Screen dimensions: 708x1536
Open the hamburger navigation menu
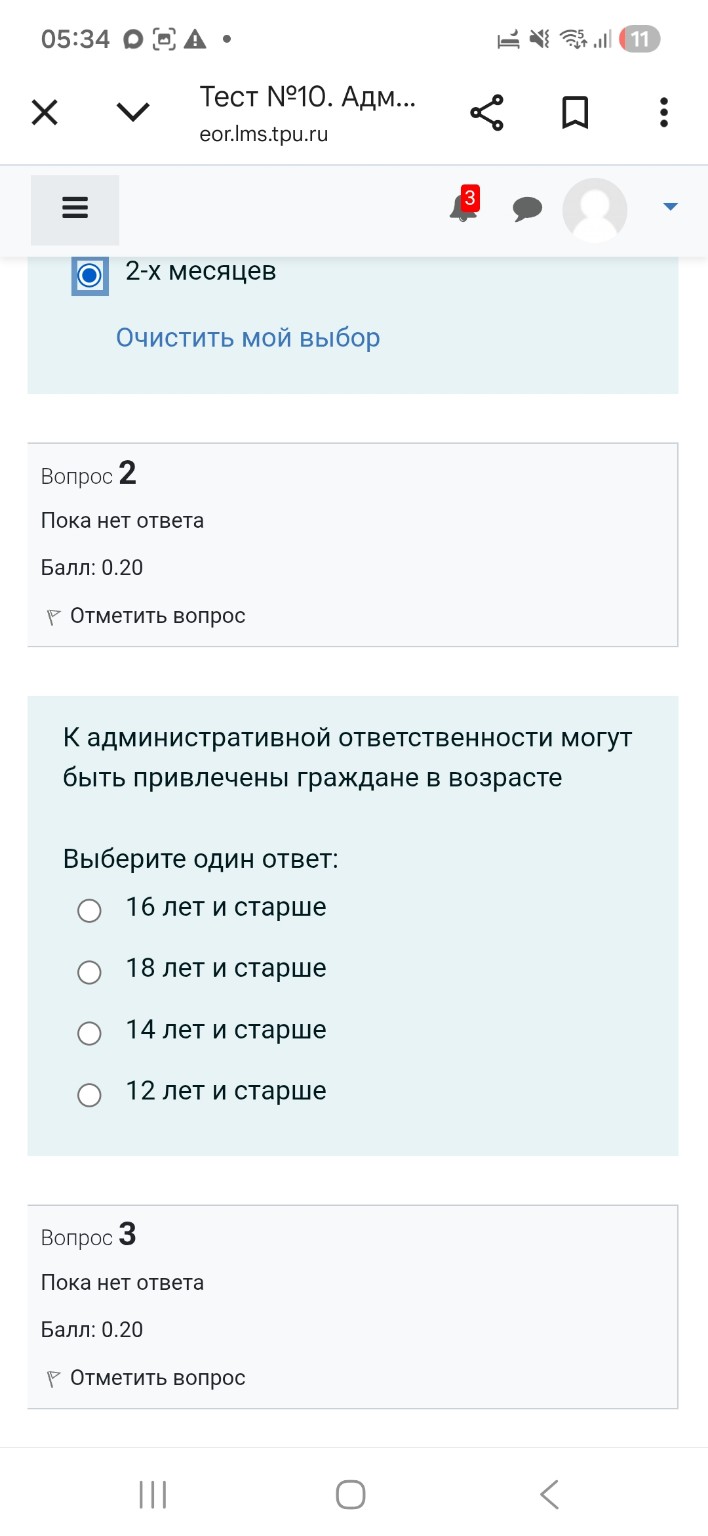74,207
